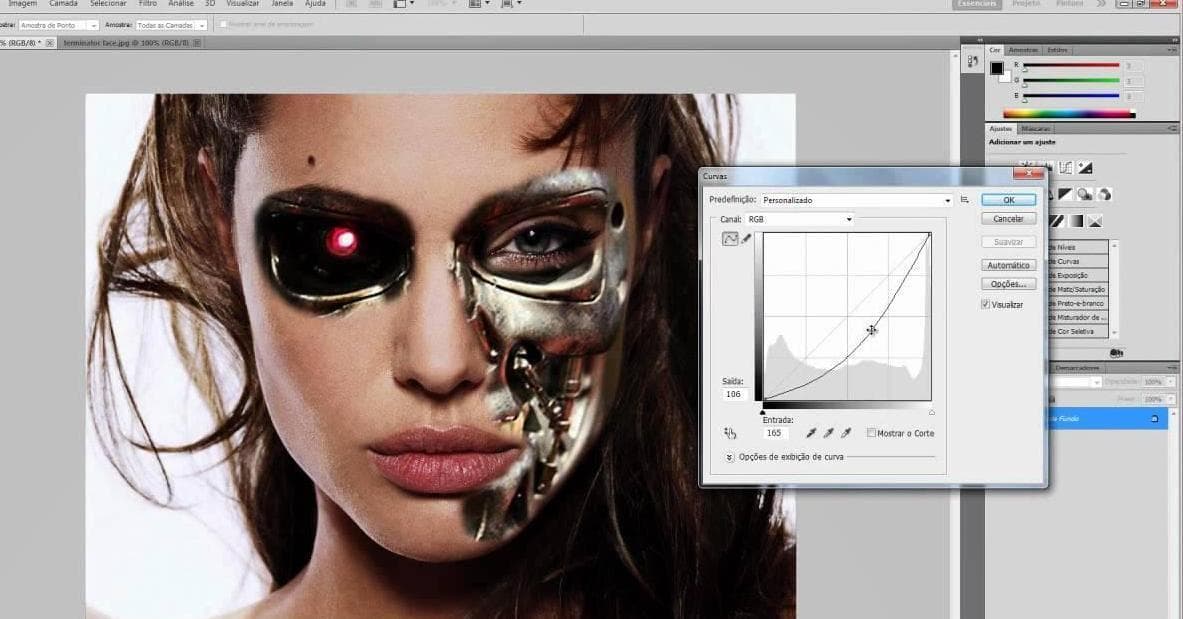Expand Opções de exibição de curva

pos(730,457)
